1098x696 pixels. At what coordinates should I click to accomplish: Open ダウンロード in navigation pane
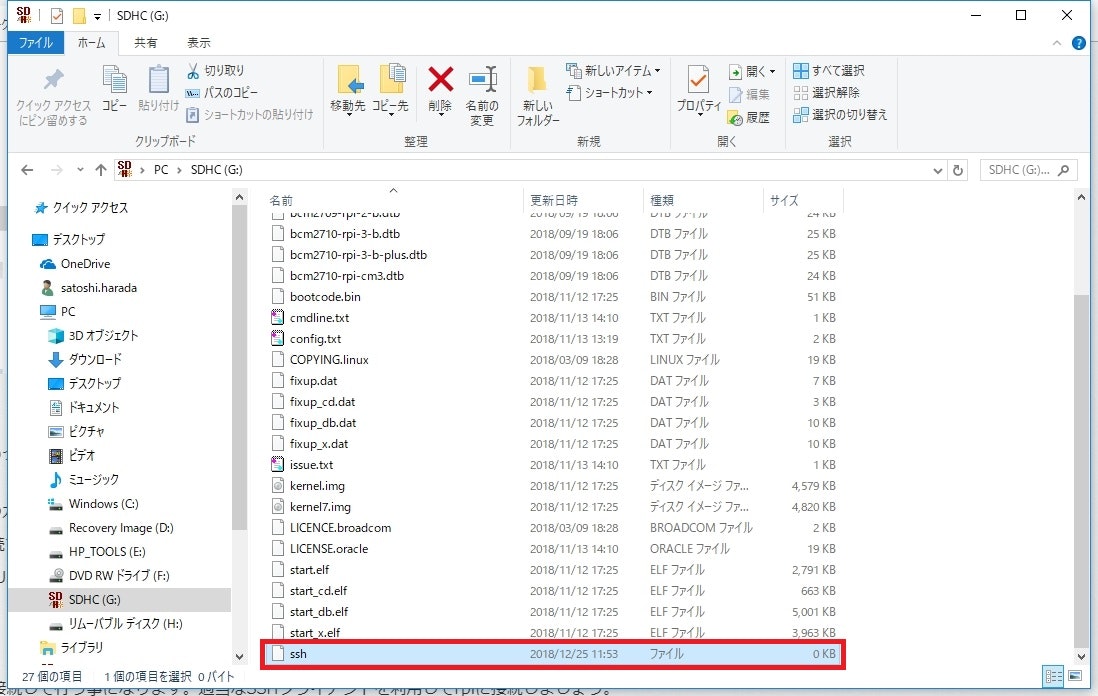pos(95,359)
